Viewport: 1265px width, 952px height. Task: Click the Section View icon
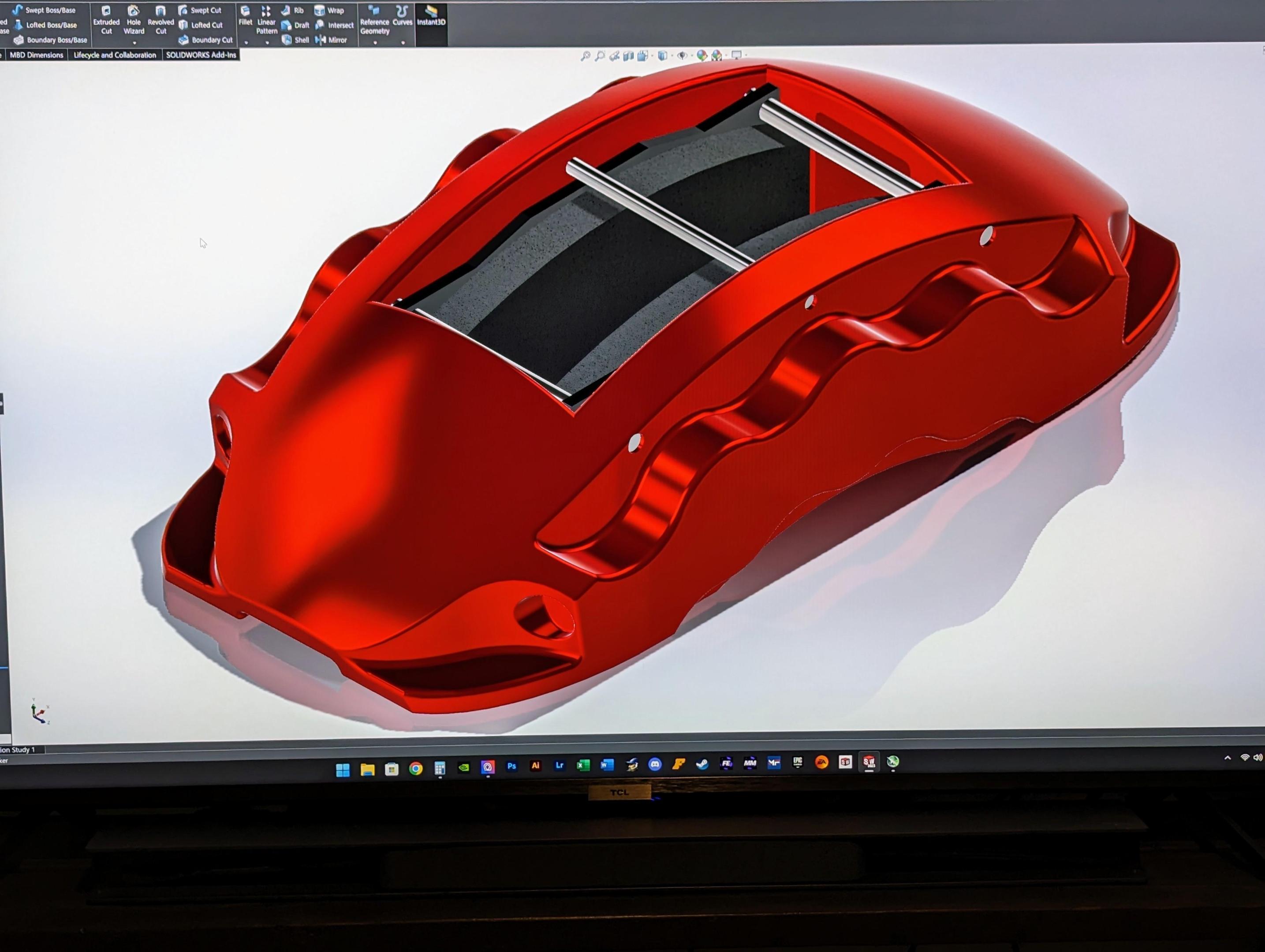click(628, 56)
